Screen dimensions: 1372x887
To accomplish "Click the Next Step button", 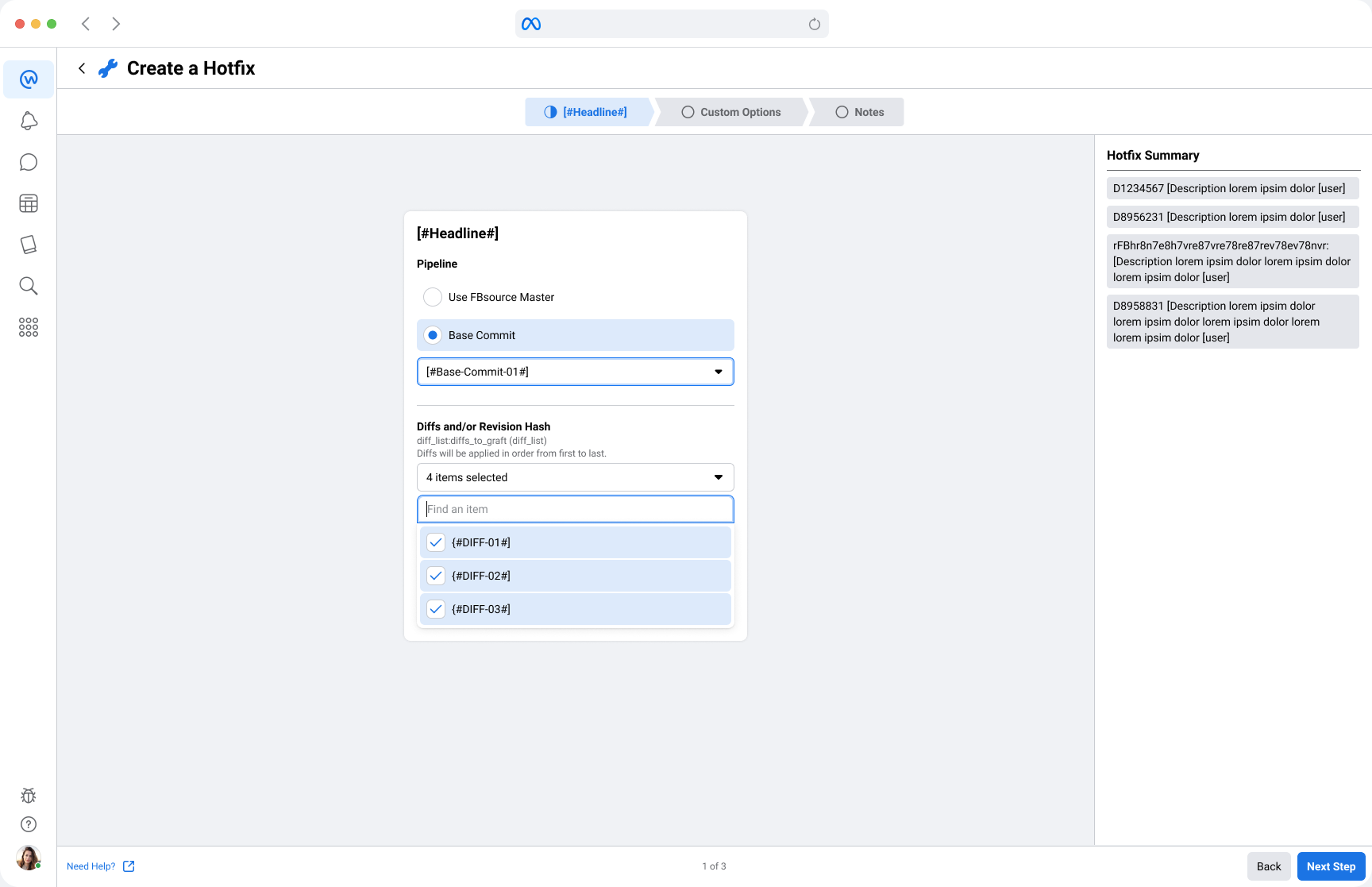I will point(1332,866).
